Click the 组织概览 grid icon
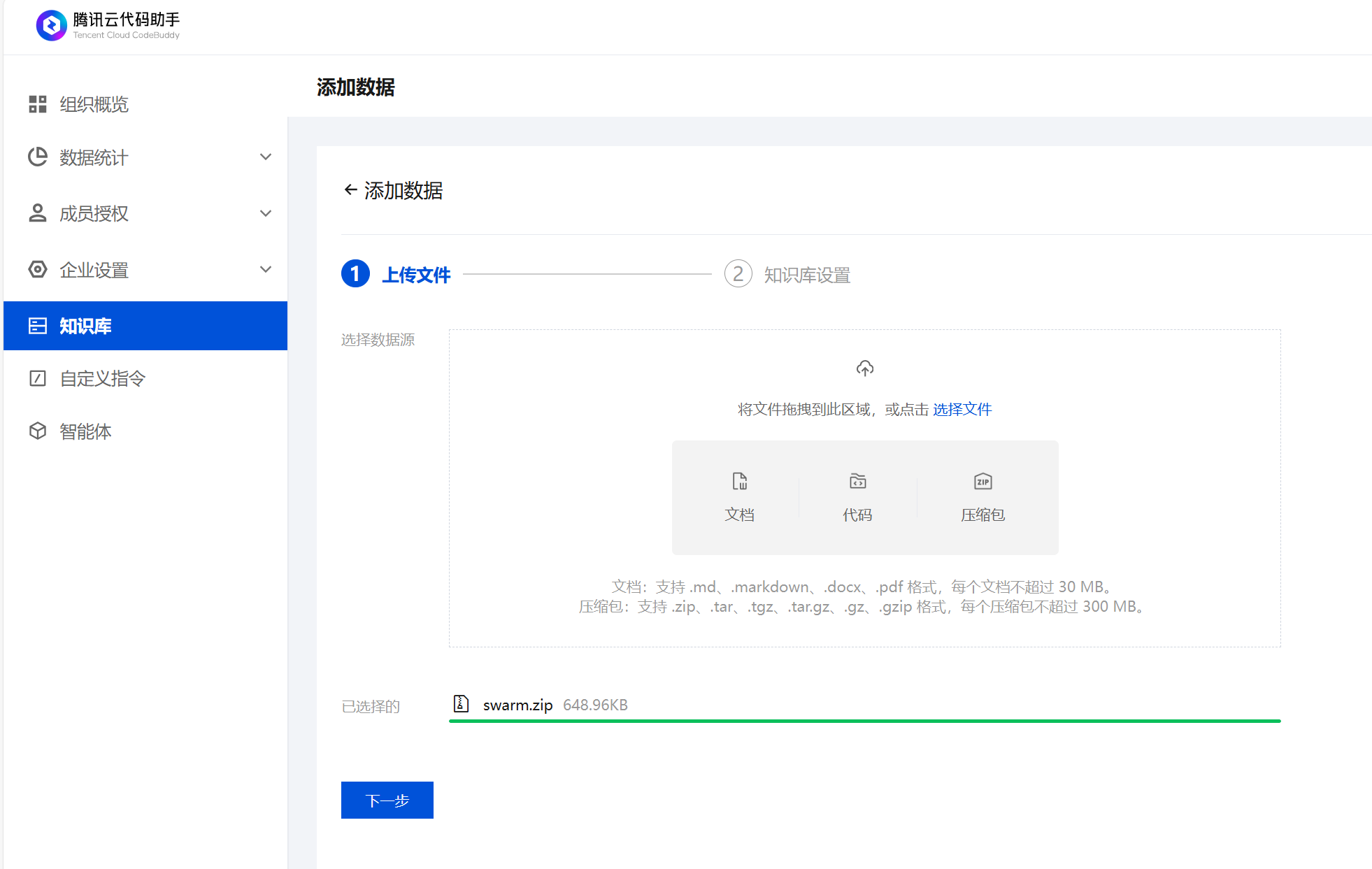 (38, 104)
